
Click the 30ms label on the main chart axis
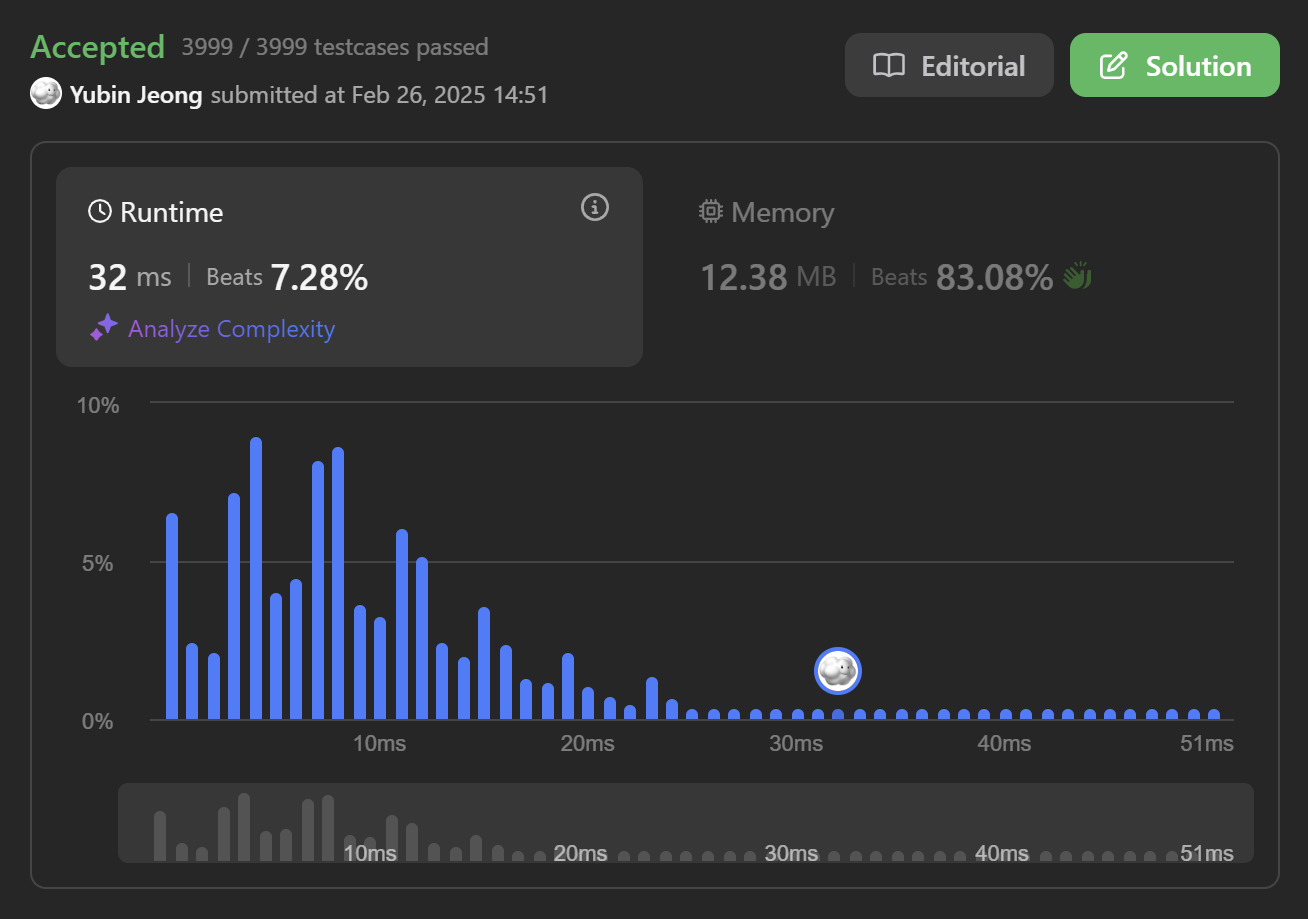[x=796, y=744]
